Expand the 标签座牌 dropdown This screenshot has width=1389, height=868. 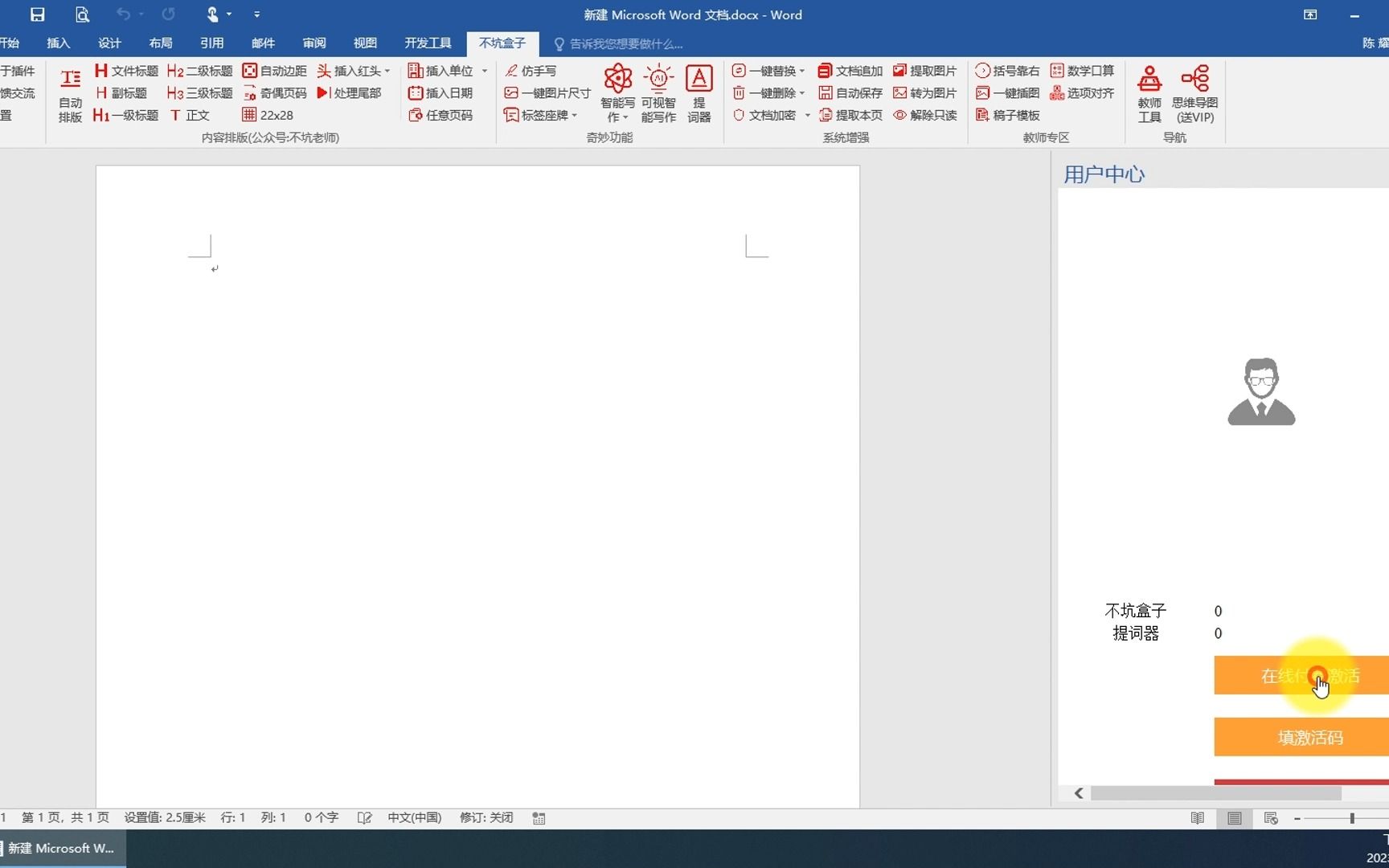point(575,116)
